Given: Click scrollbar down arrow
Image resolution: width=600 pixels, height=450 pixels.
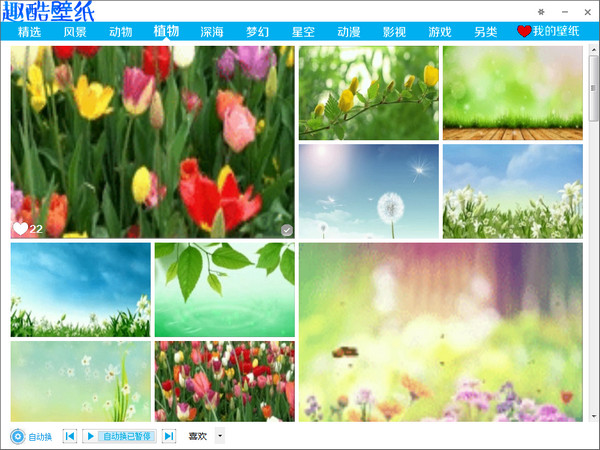Looking at the screenshot, I should tap(593, 416).
